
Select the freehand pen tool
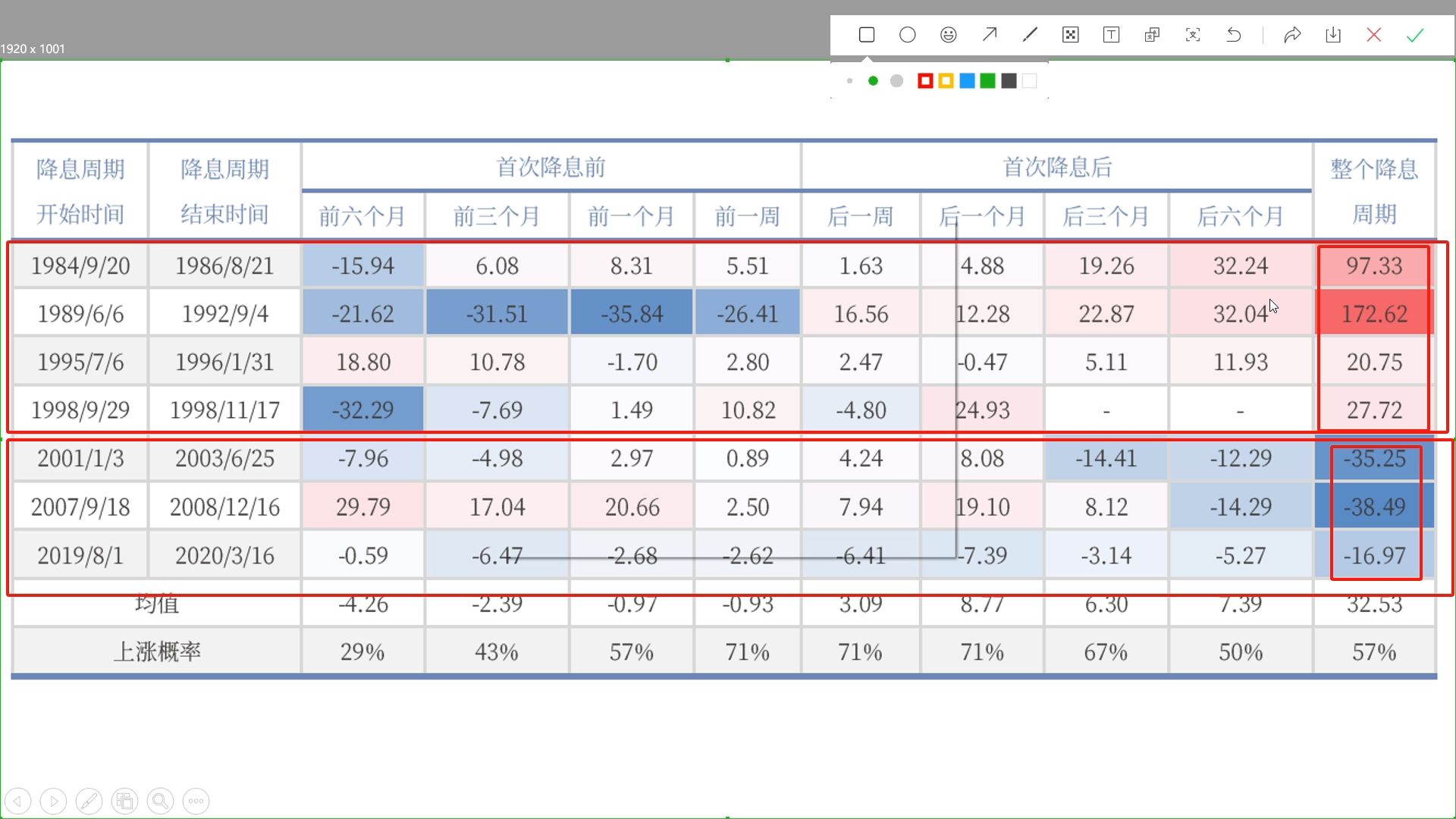point(1030,35)
